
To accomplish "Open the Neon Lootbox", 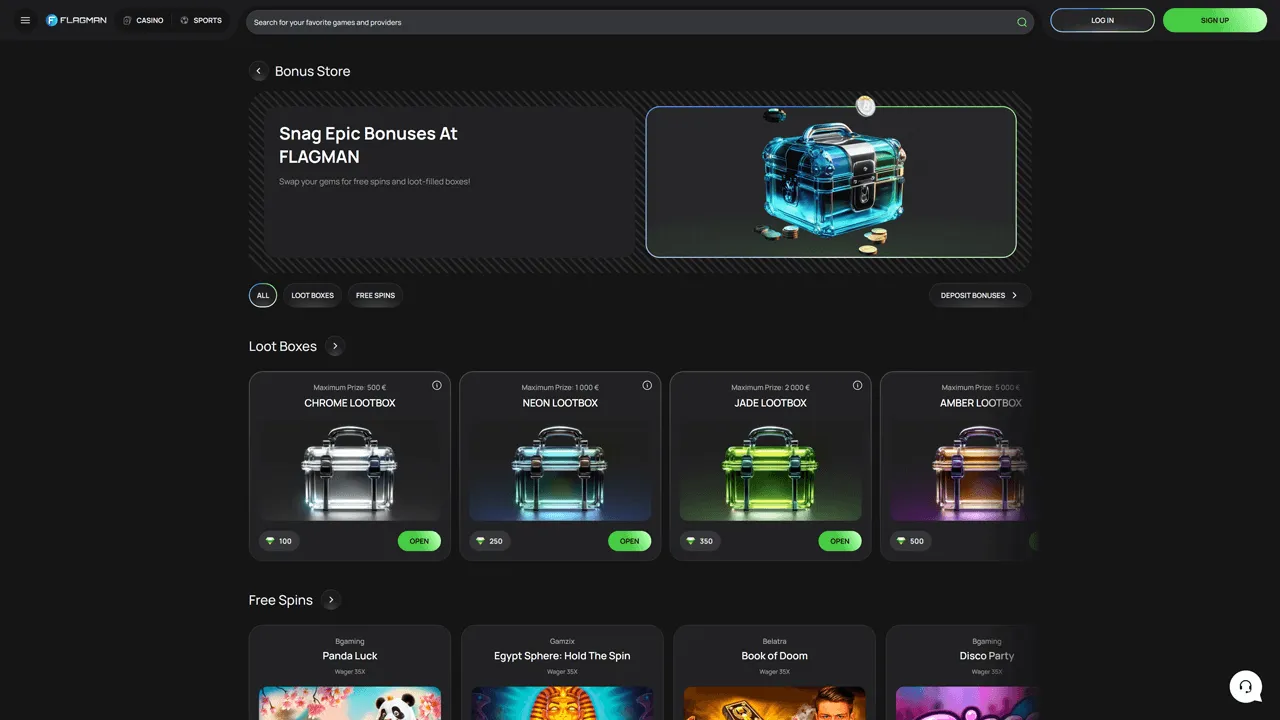I will pos(629,541).
